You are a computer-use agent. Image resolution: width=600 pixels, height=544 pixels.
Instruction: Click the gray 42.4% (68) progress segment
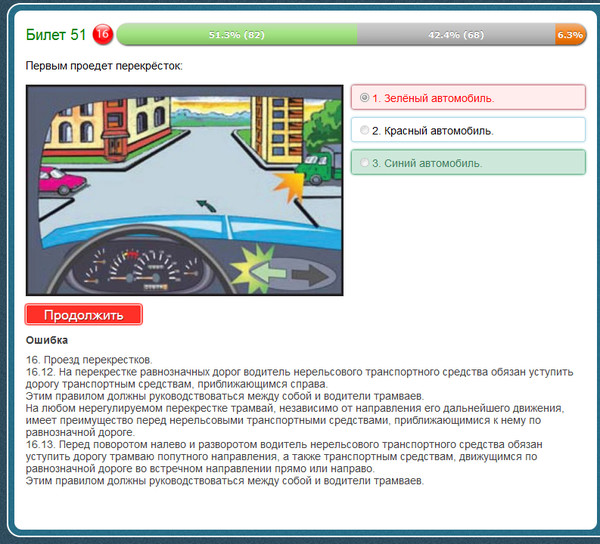pyautogui.click(x=455, y=35)
